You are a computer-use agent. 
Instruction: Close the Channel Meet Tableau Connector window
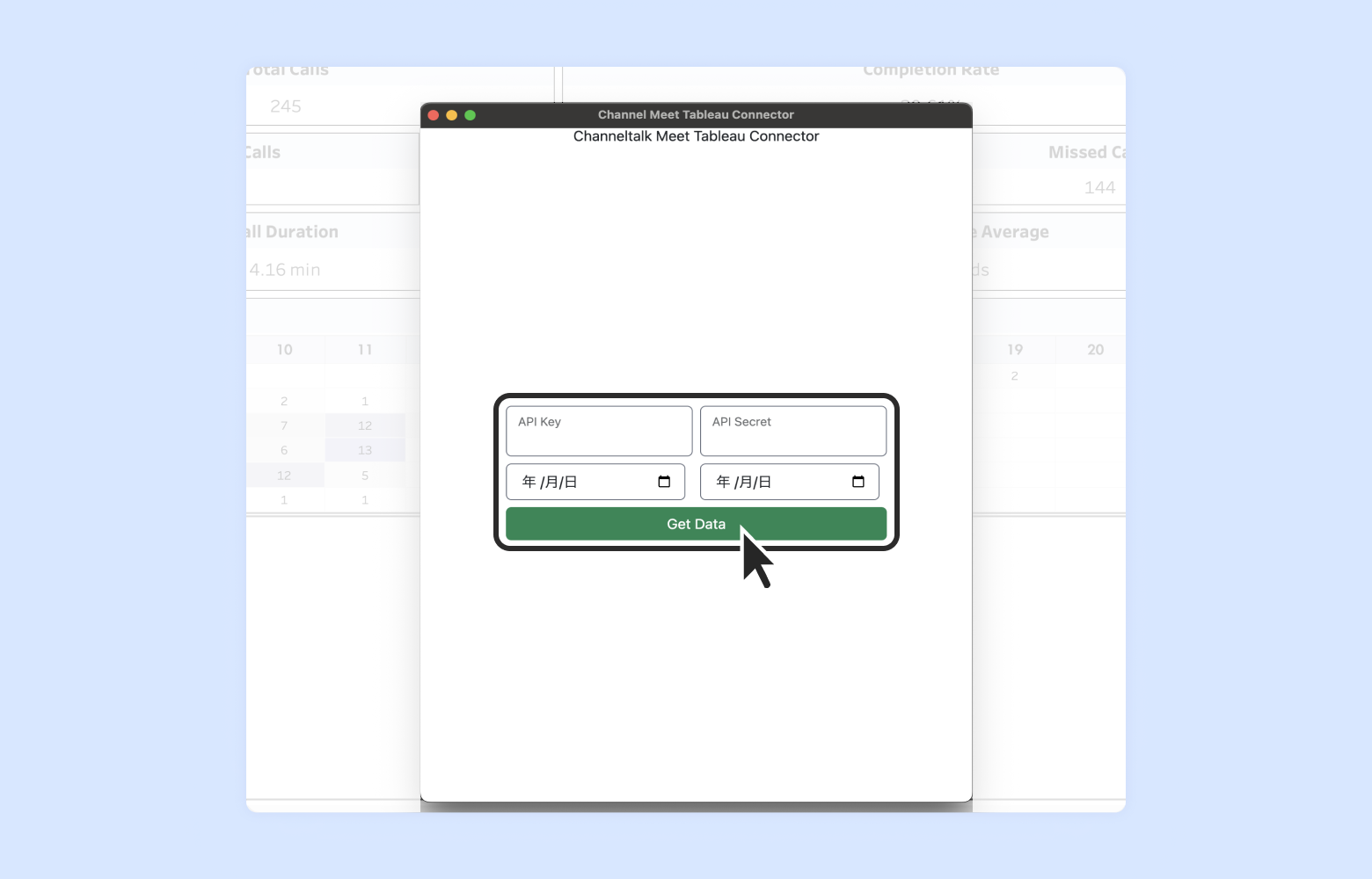pyautogui.click(x=434, y=115)
